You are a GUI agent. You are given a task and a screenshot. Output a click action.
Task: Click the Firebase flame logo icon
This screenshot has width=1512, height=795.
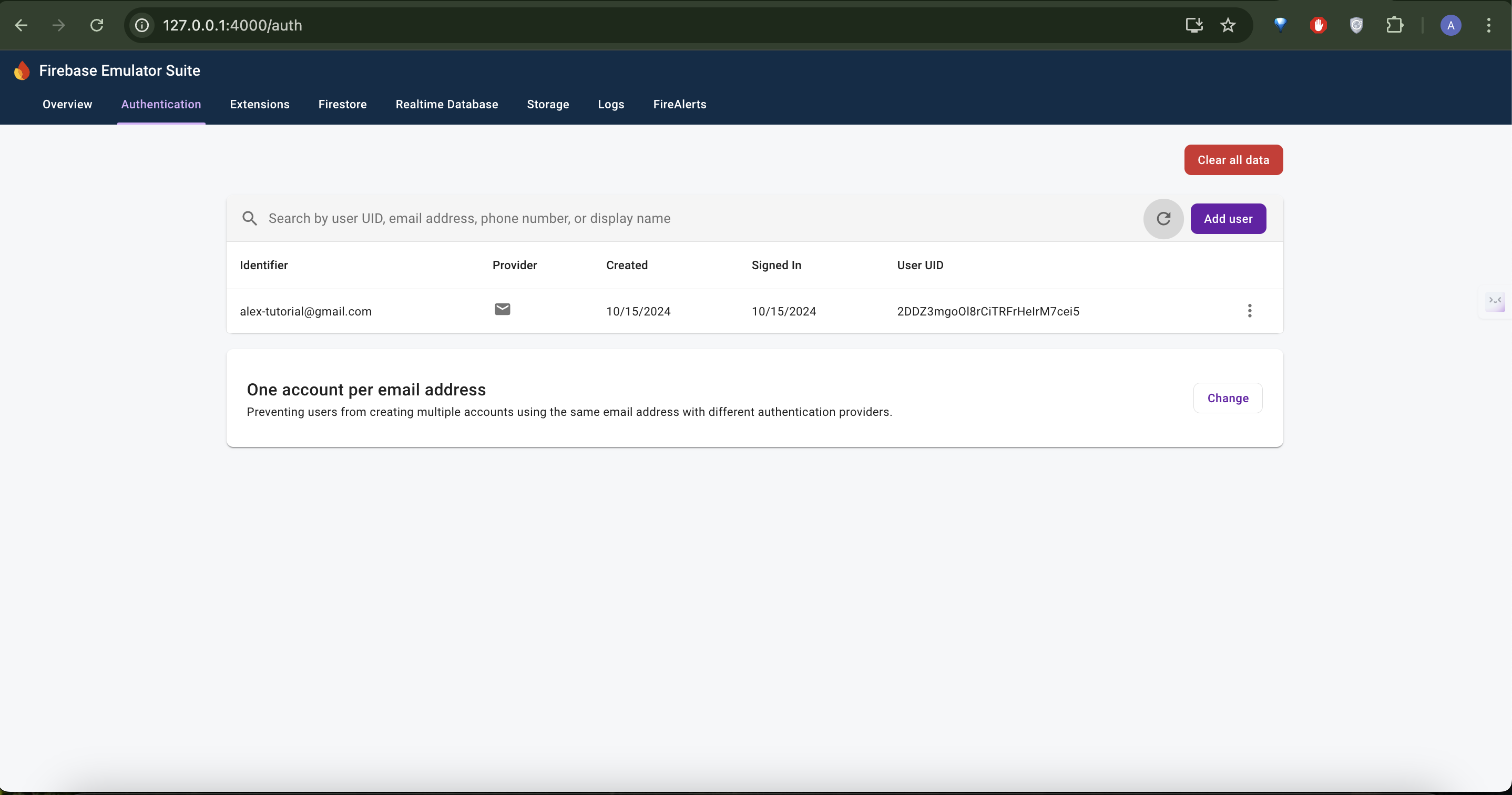coord(22,70)
